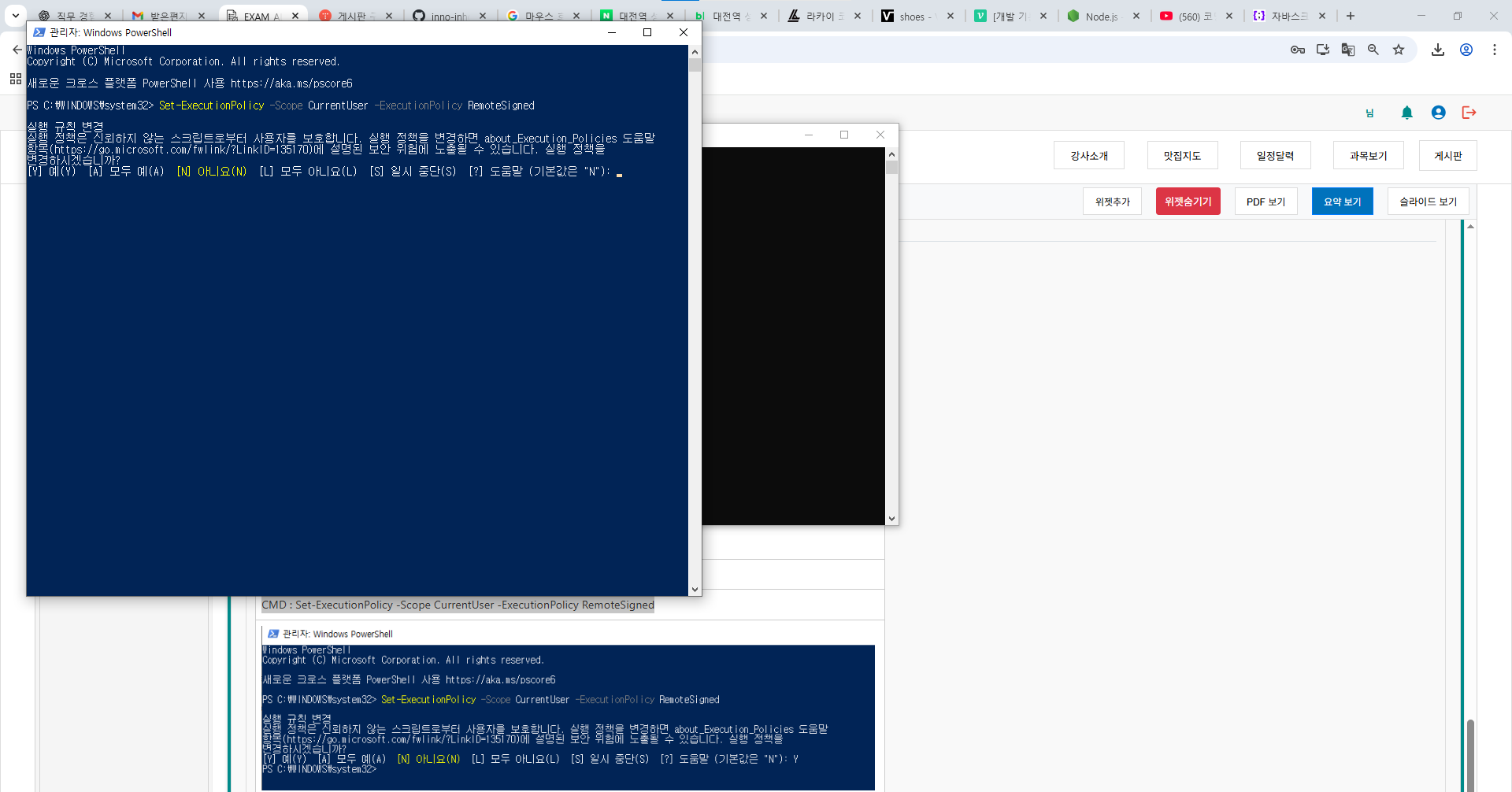Translate the page with the Google Translate icon
The height and width of the screenshot is (792, 1512).
point(1347,50)
